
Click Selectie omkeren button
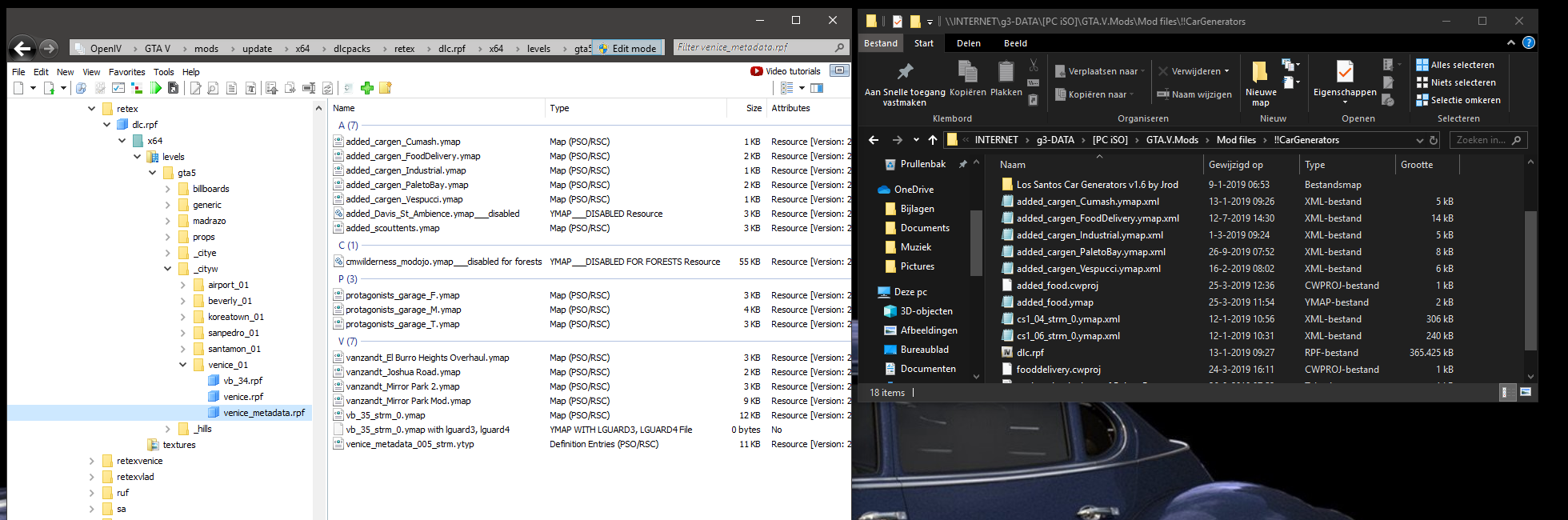(x=1458, y=100)
